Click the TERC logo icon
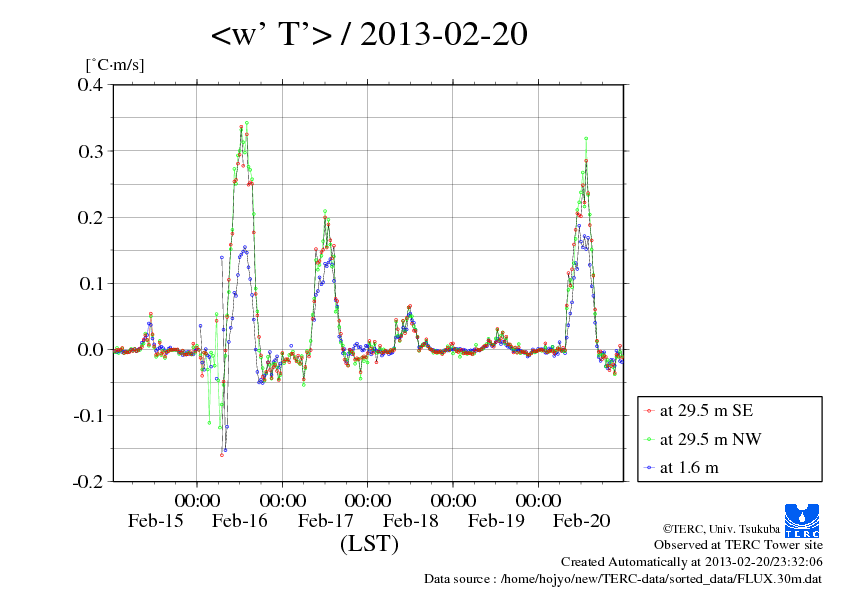The image size is (842, 595). point(802,521)
